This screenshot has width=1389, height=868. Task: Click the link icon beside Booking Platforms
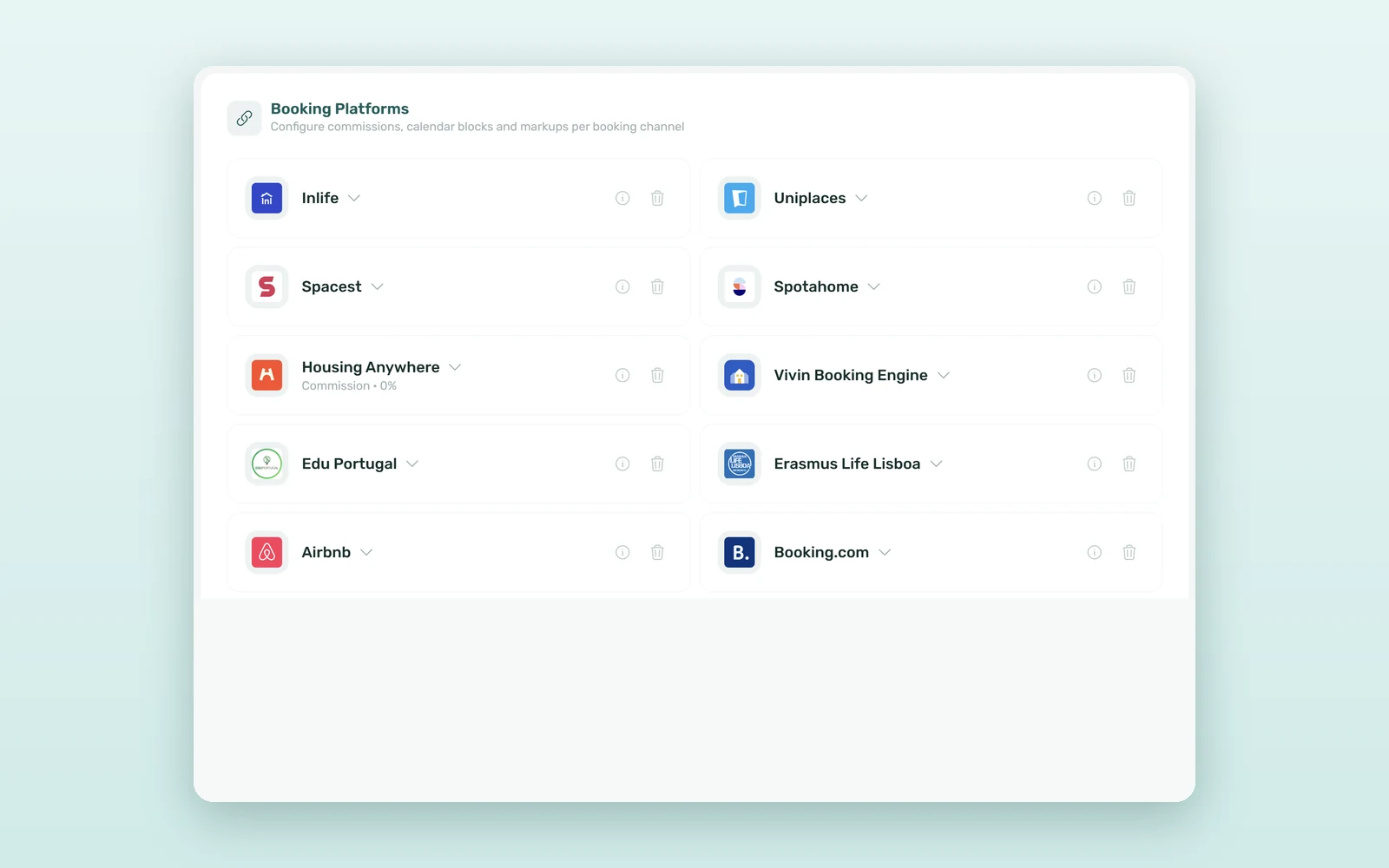pyautogui.click(x=244, y=118)
